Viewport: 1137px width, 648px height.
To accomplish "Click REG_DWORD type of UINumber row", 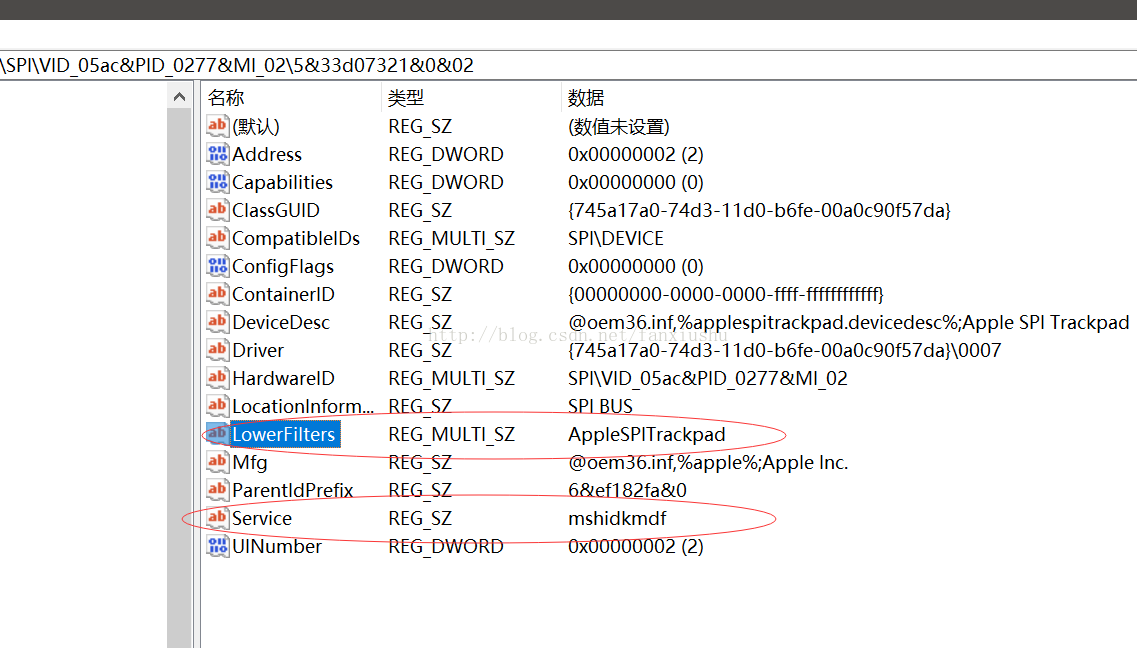I will (445, 547).
